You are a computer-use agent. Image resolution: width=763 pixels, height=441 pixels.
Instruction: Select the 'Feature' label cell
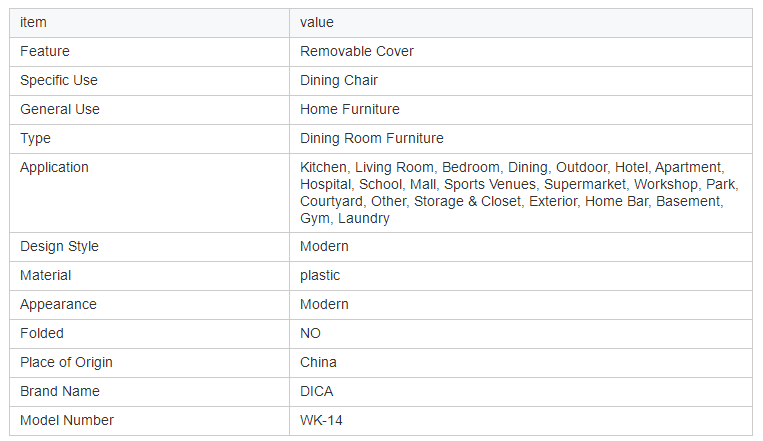click(149, 52)
